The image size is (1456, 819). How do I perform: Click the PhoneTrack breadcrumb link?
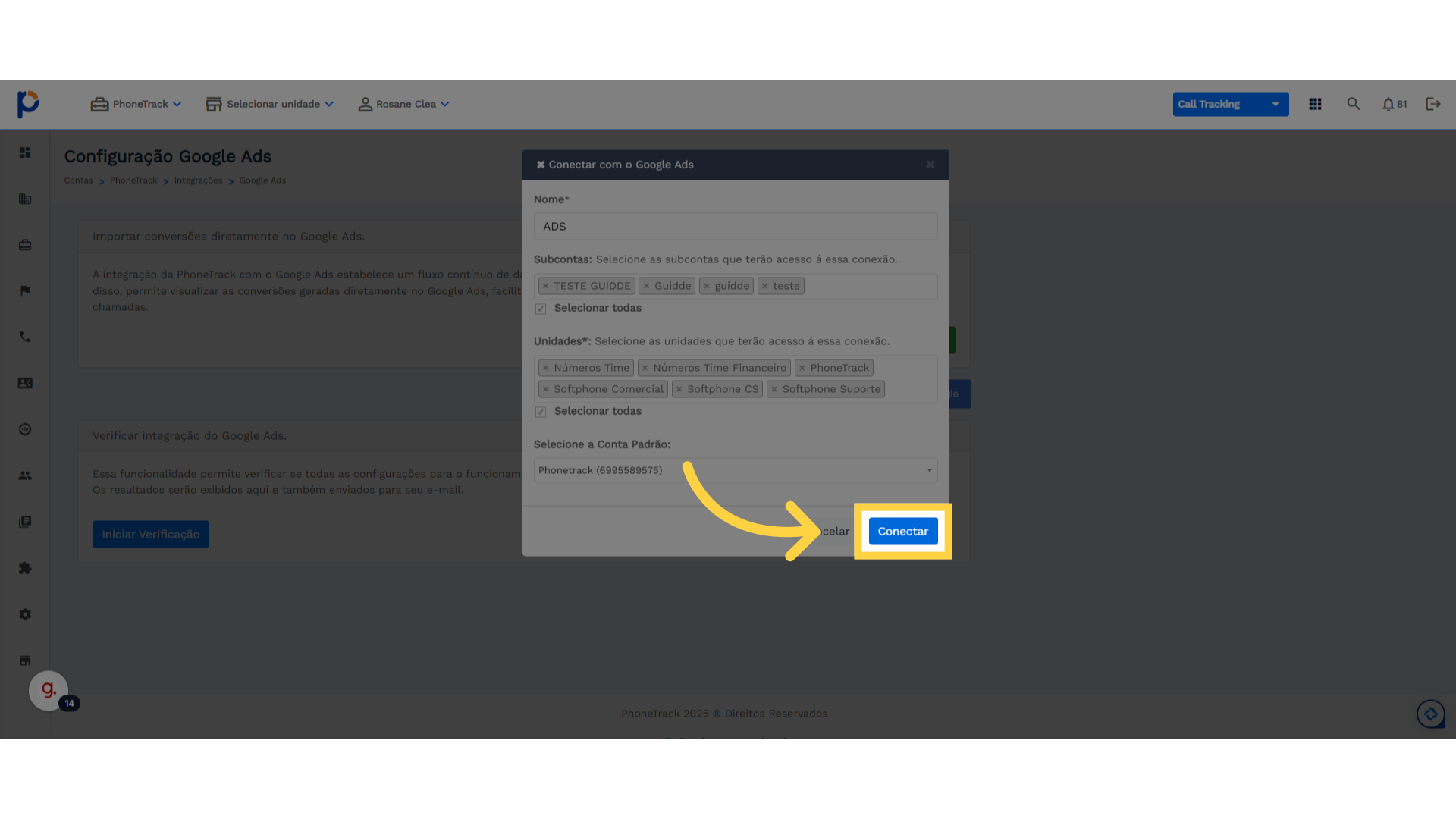pyautogui.click(x=133, y=180)
